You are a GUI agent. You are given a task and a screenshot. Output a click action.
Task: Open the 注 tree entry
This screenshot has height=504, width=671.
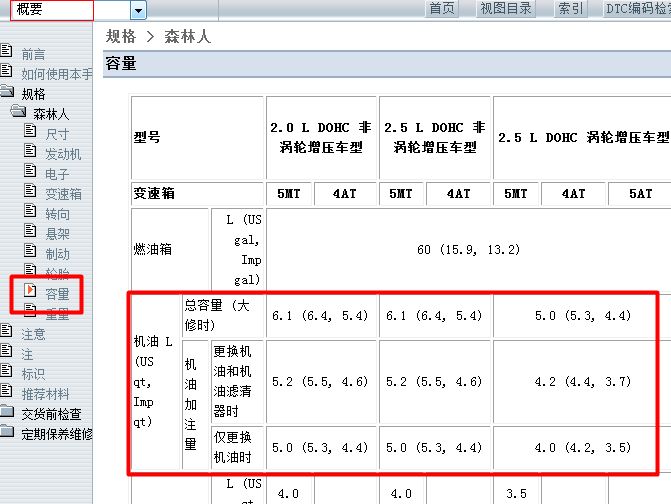point(27,354)
